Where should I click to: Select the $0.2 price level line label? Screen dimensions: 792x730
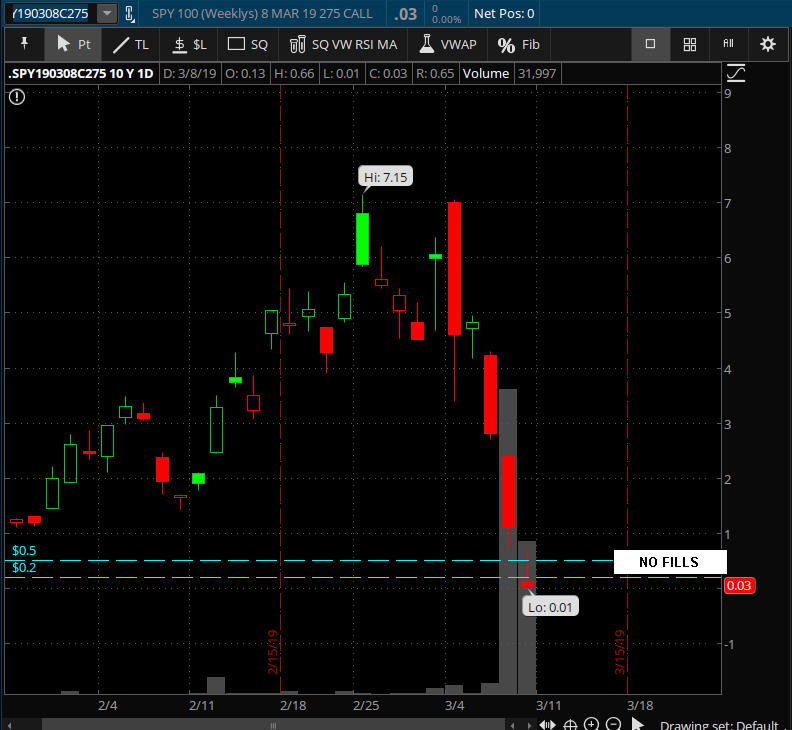click(x=24, y=567)
